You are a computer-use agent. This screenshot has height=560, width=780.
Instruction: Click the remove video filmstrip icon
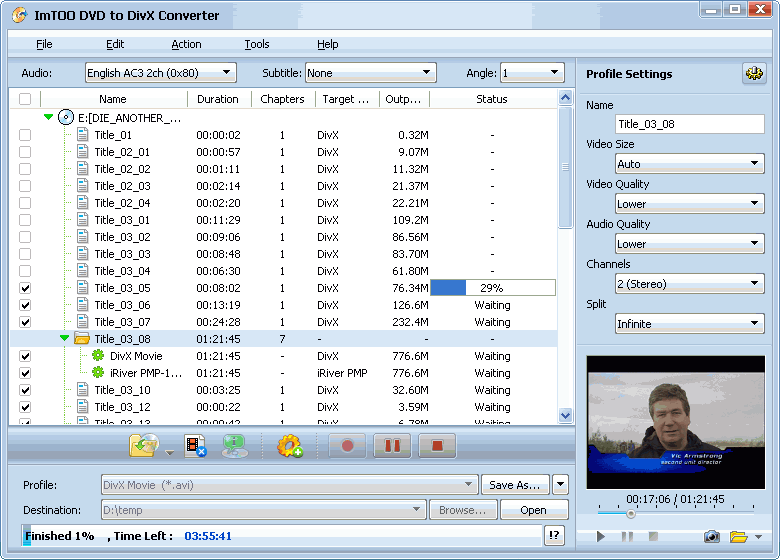[195, 446]
